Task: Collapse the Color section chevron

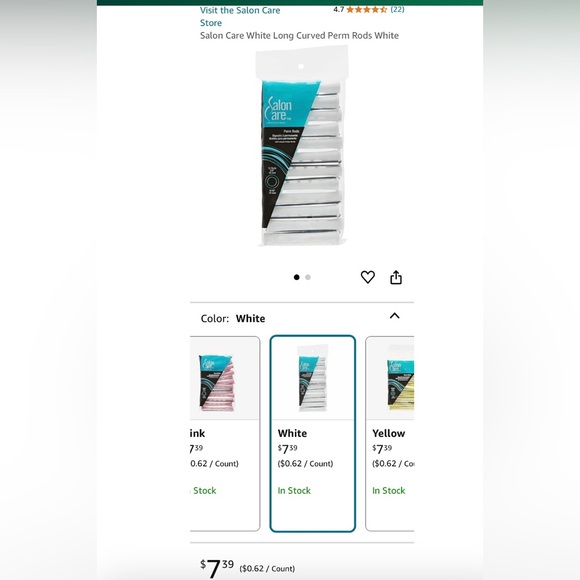Action: [x=395, y=316]
